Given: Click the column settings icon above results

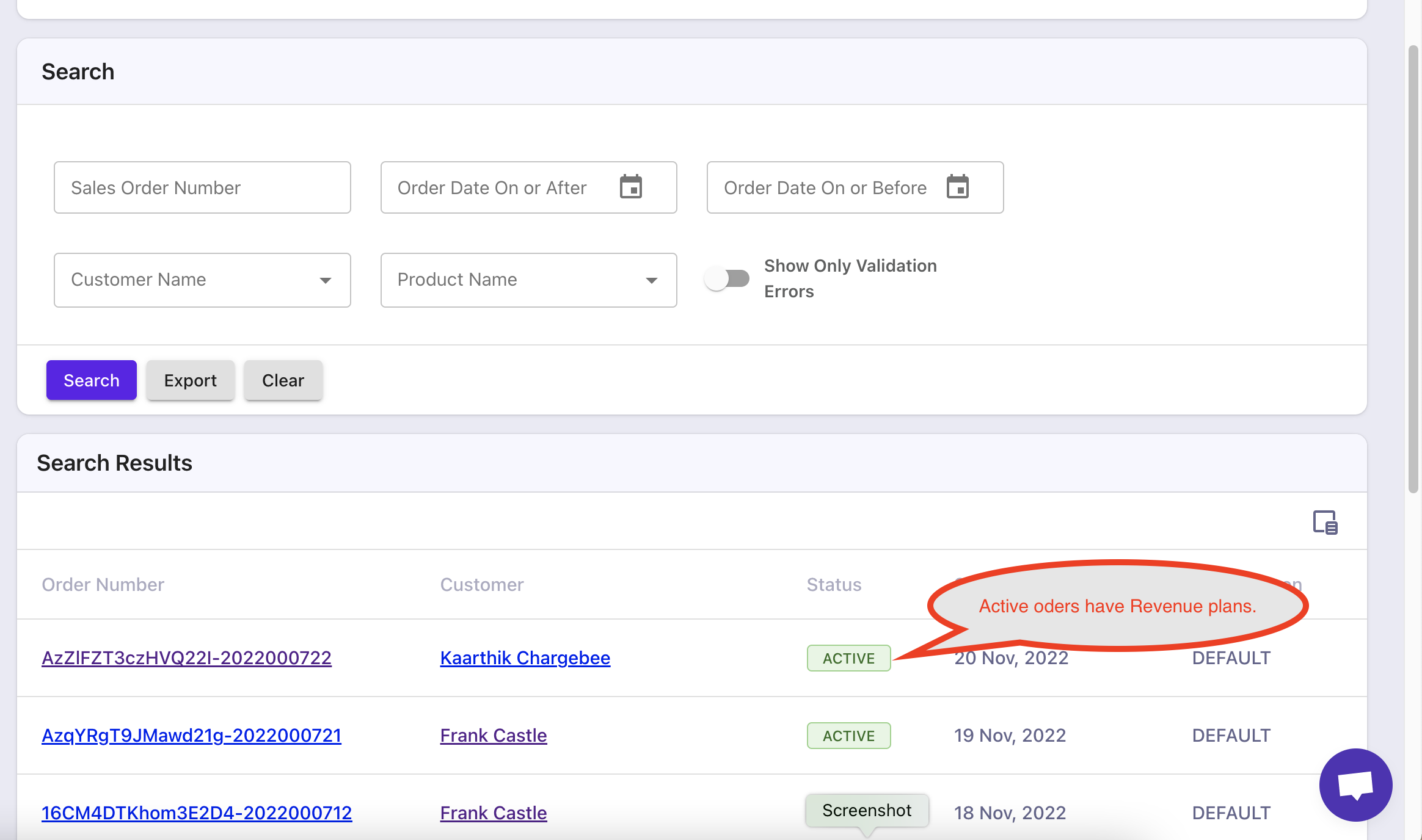Looking at the screenshot, I should tap(1325, 523).
